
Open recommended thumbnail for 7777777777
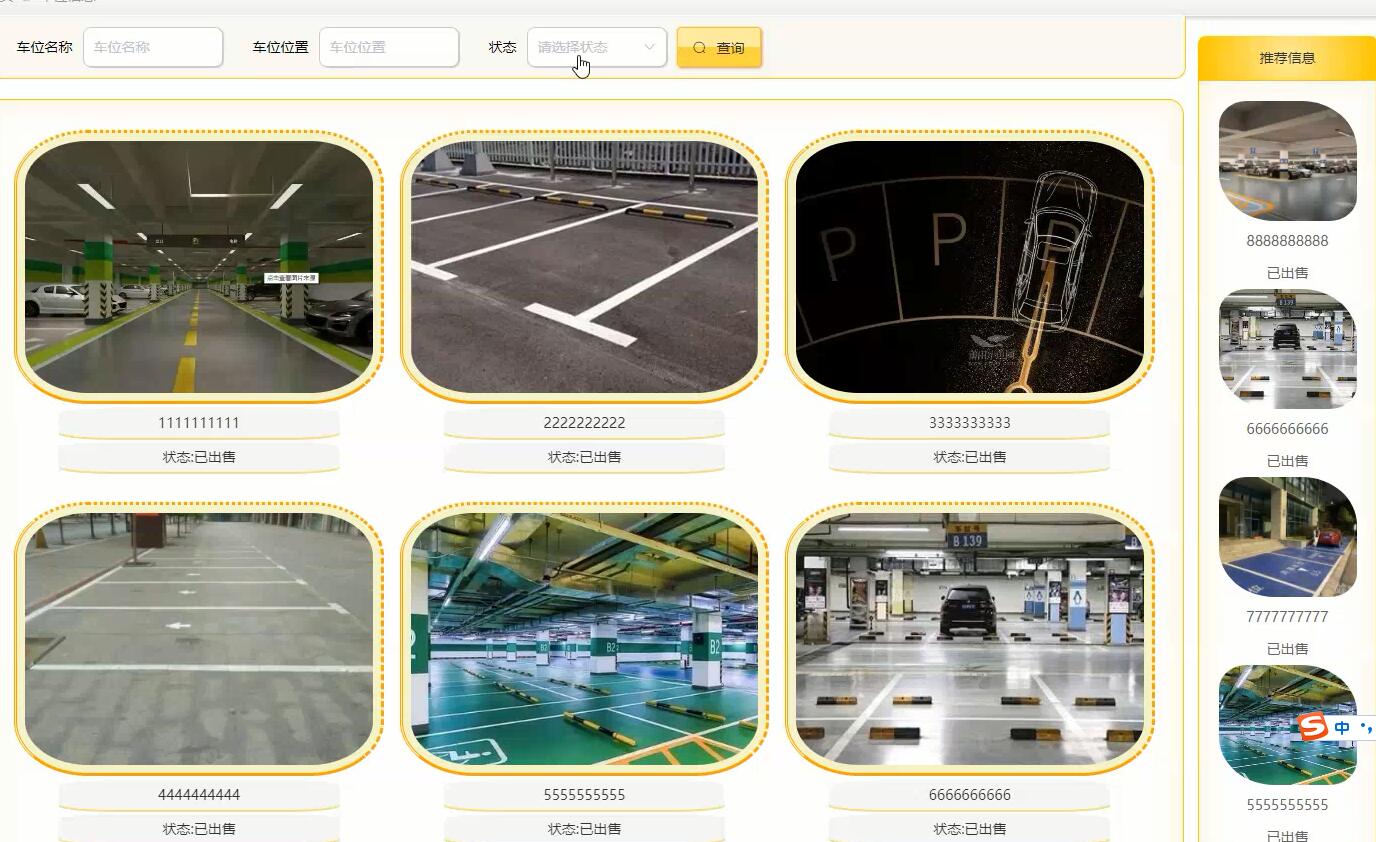click(x=1288, y=537)
